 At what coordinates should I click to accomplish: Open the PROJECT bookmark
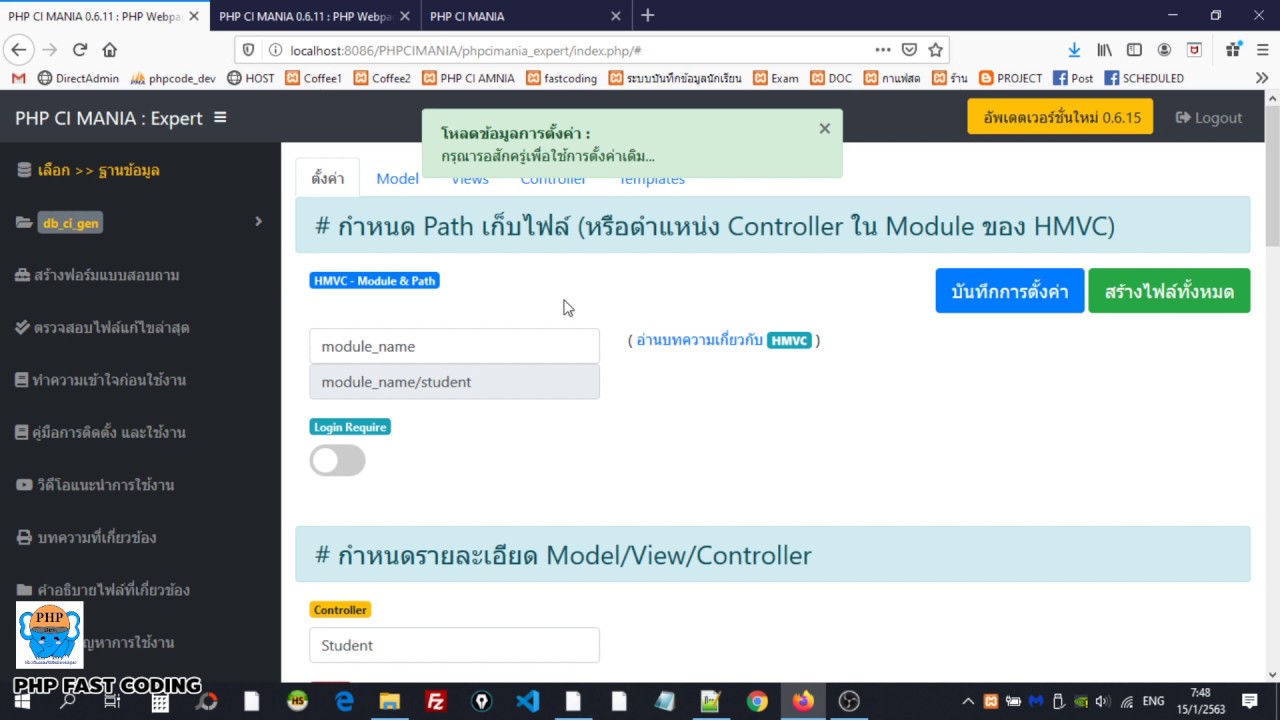1011,78
